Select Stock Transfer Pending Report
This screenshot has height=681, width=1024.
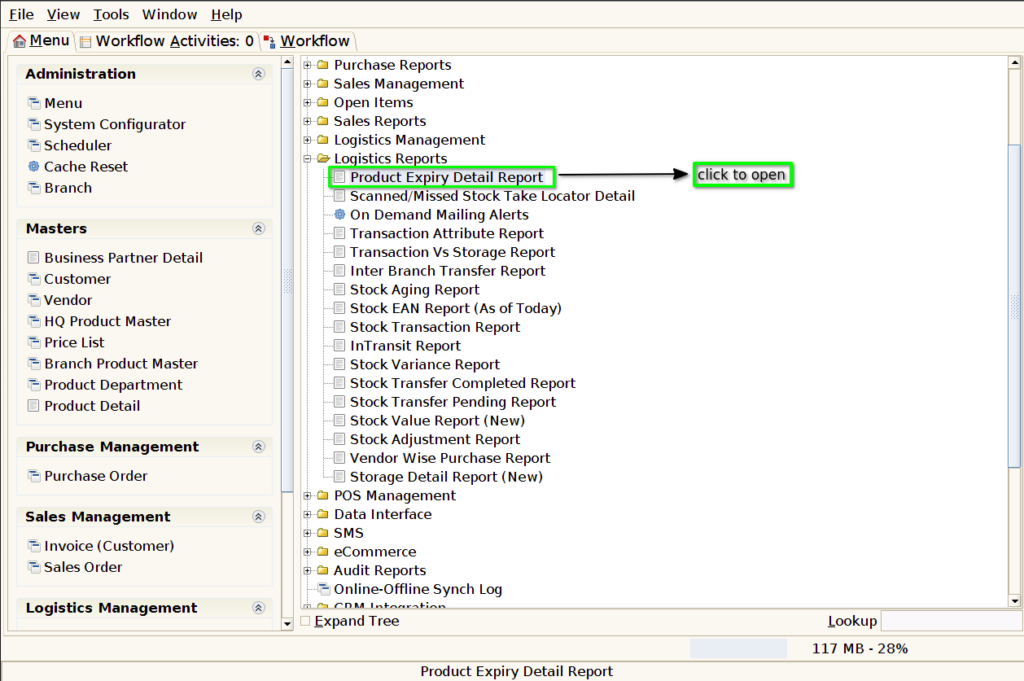point(453,402)
